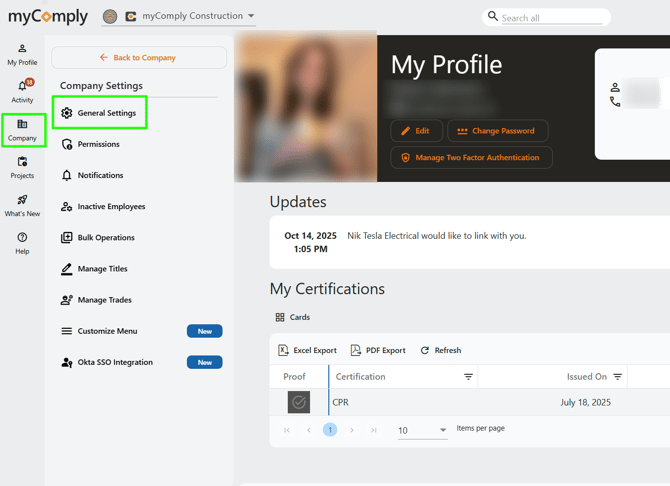Open Notifications settings
This screenshot has width=670, height=486.
(x=100, y=175)
